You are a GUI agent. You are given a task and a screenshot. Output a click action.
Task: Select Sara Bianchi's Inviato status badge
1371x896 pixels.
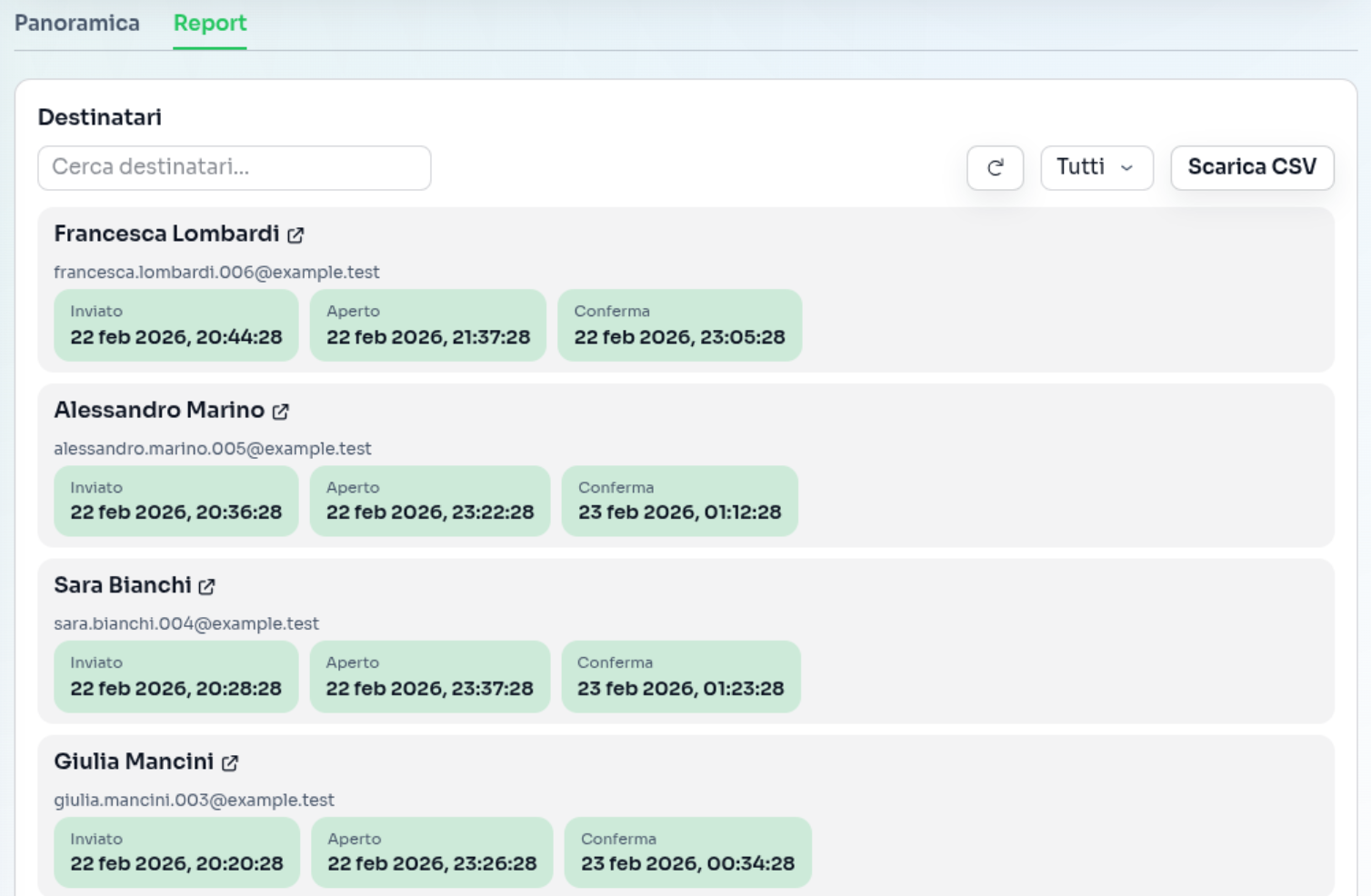(175, 677)
